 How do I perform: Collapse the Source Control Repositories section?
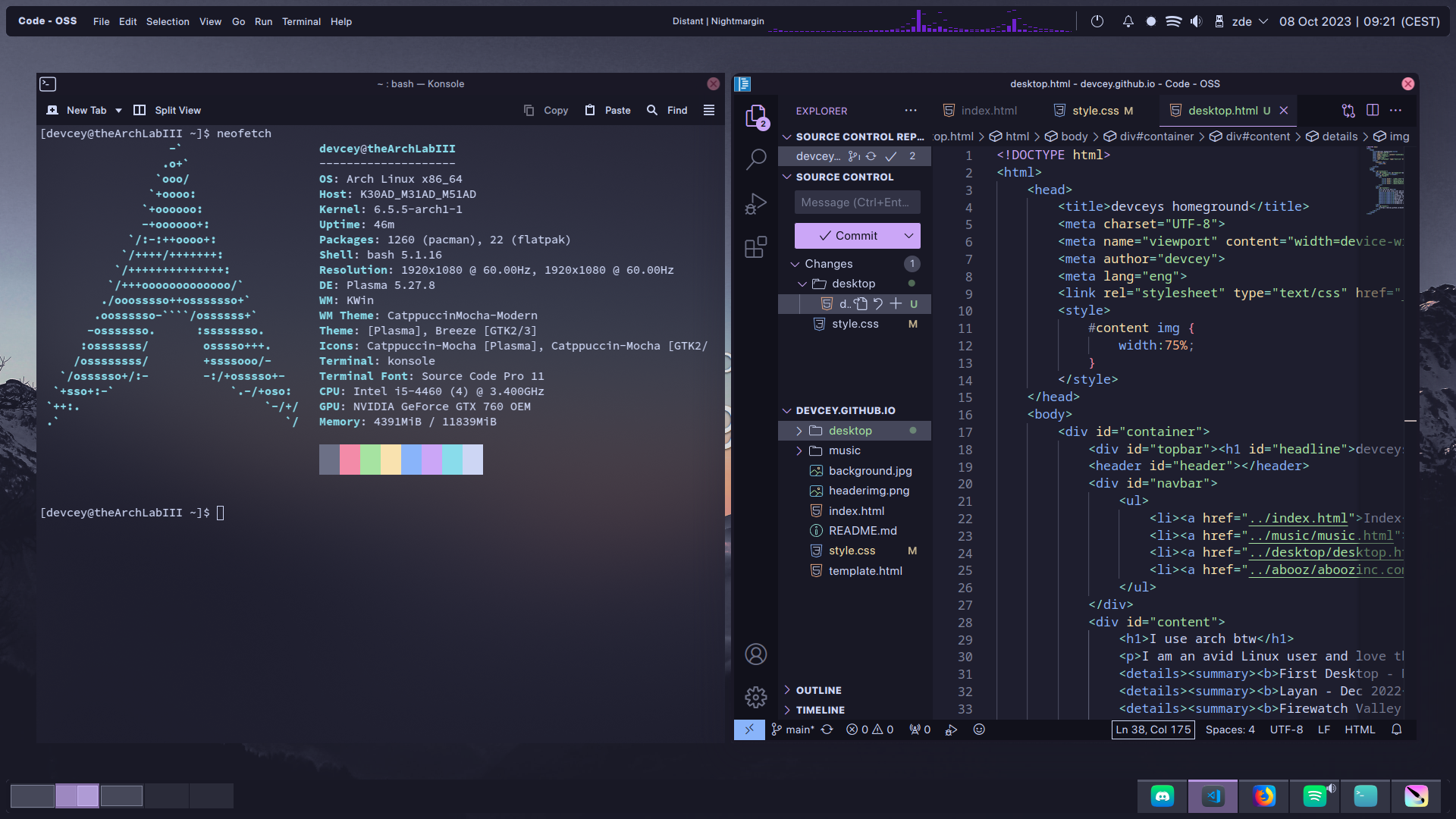787,137
